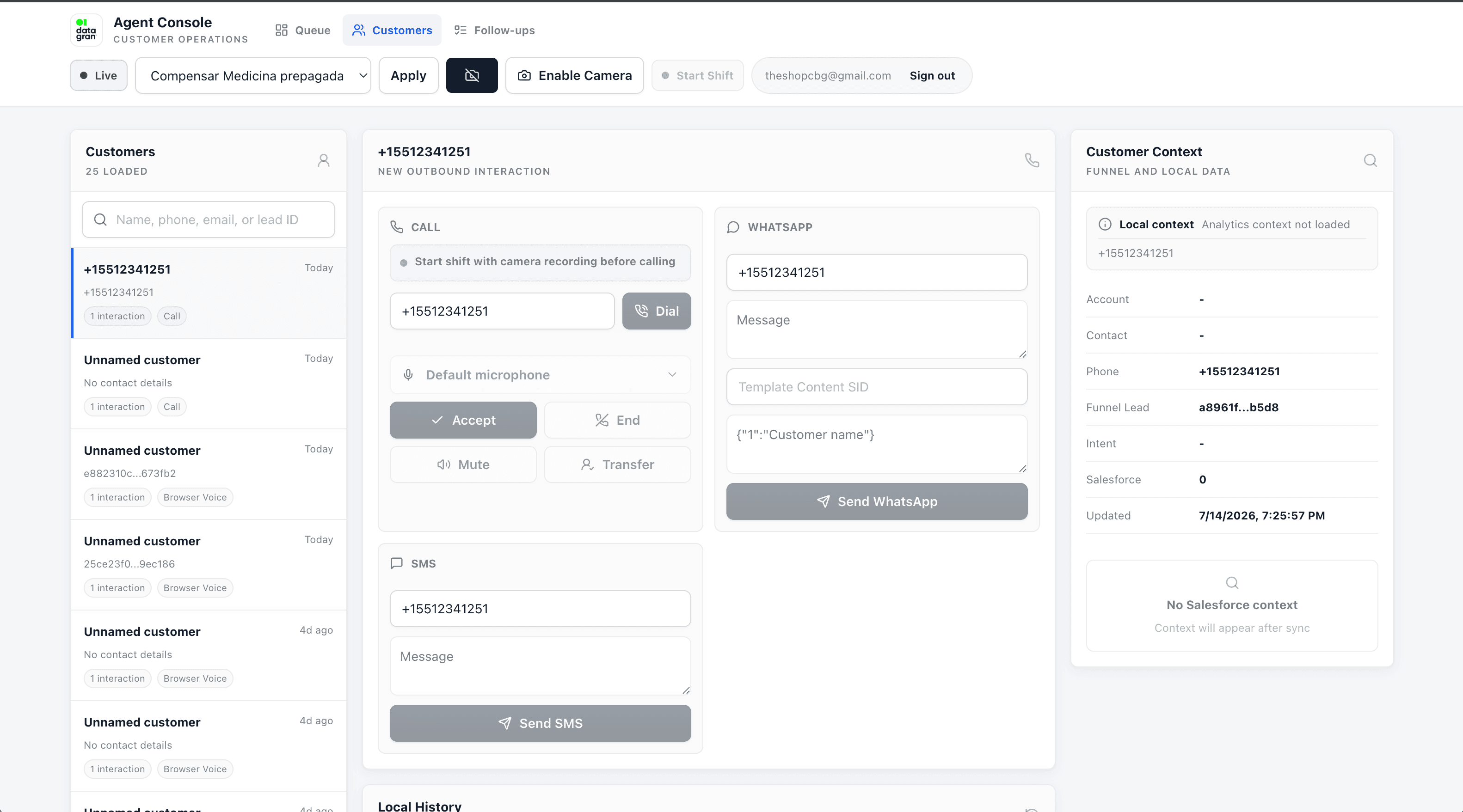This screenshot has width=1463, height=812.
Task: Select Unnamed customer 25ce23f0...9ec186
Action: click(209, 565)
